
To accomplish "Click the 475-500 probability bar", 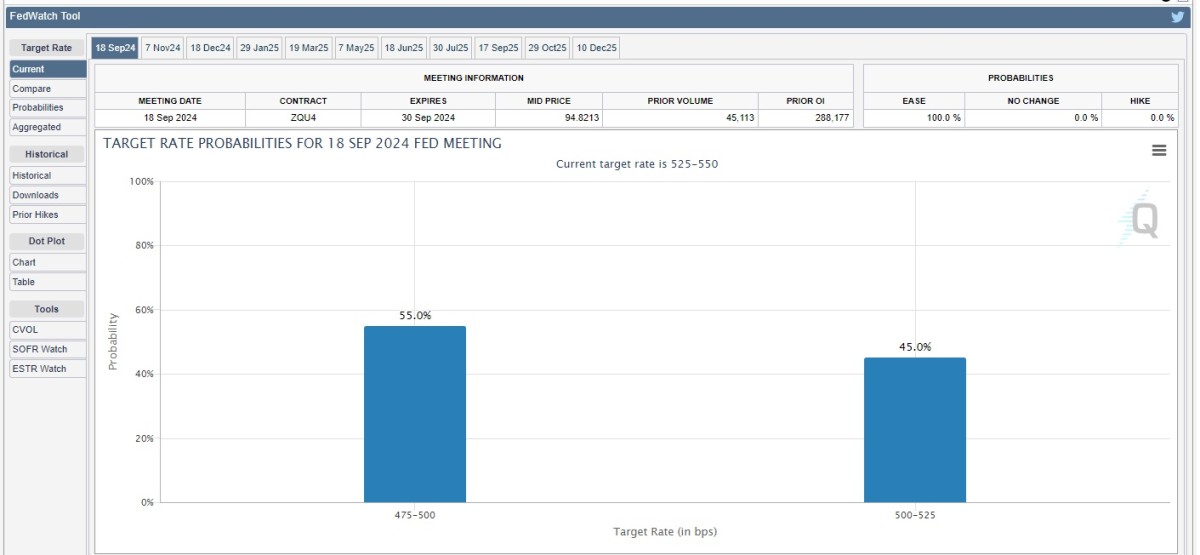I will pos(414,414).
